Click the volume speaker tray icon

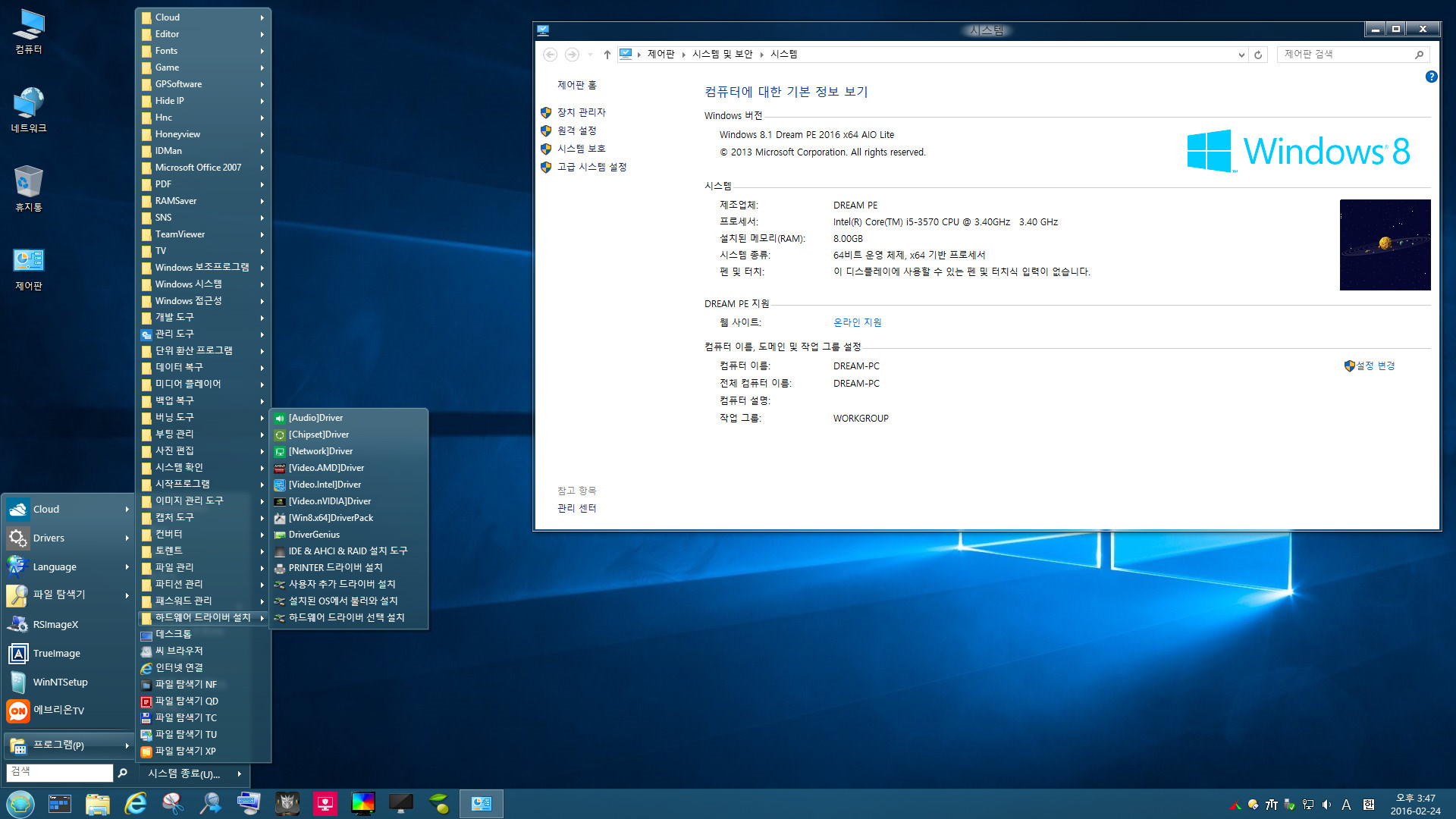pos(1326,805)
